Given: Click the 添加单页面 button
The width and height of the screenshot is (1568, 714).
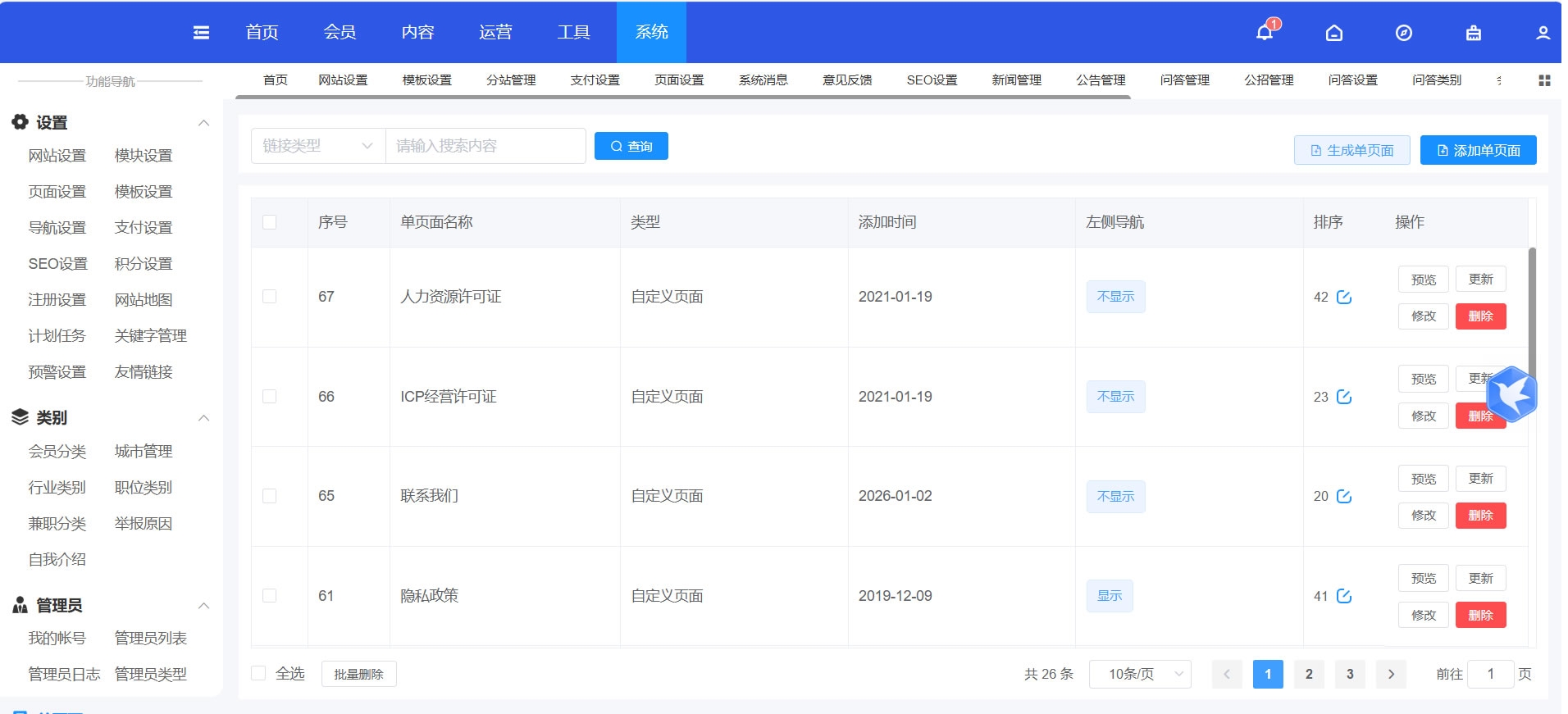Looking at the screenshot, I should click(x=1478, y=150).
